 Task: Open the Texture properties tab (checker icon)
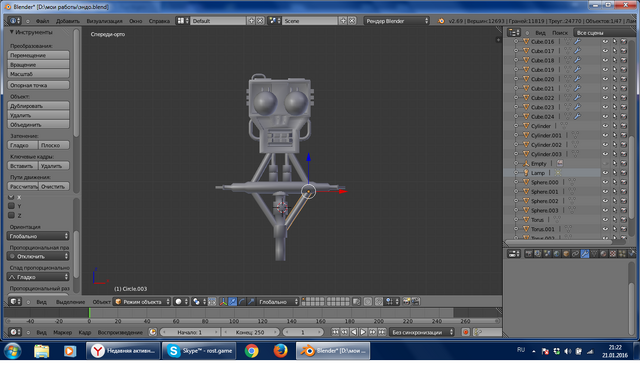[x=613, y=254]
